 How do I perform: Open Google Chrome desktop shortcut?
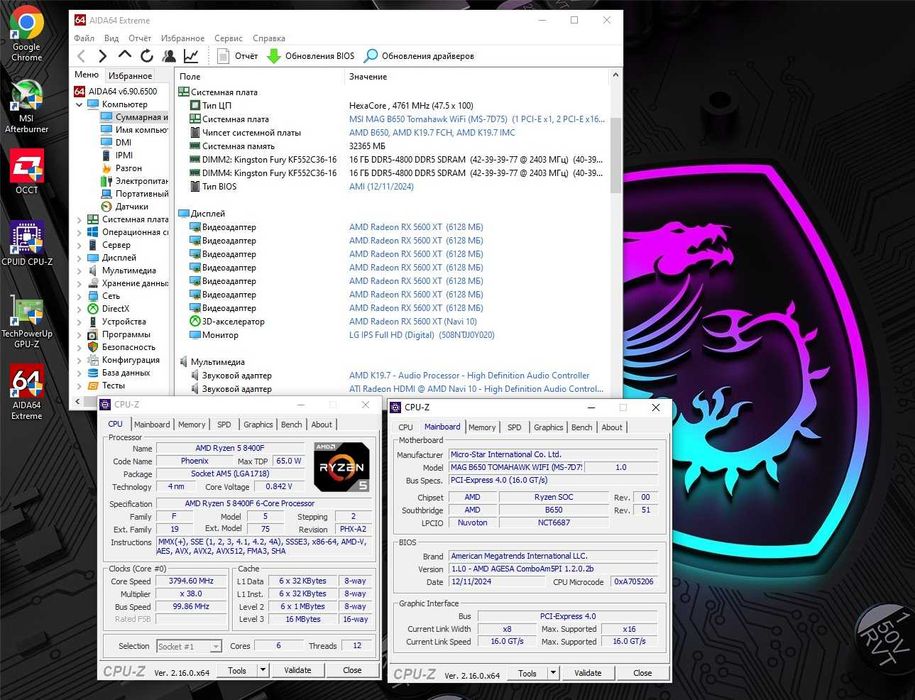[x=27, y=33]
